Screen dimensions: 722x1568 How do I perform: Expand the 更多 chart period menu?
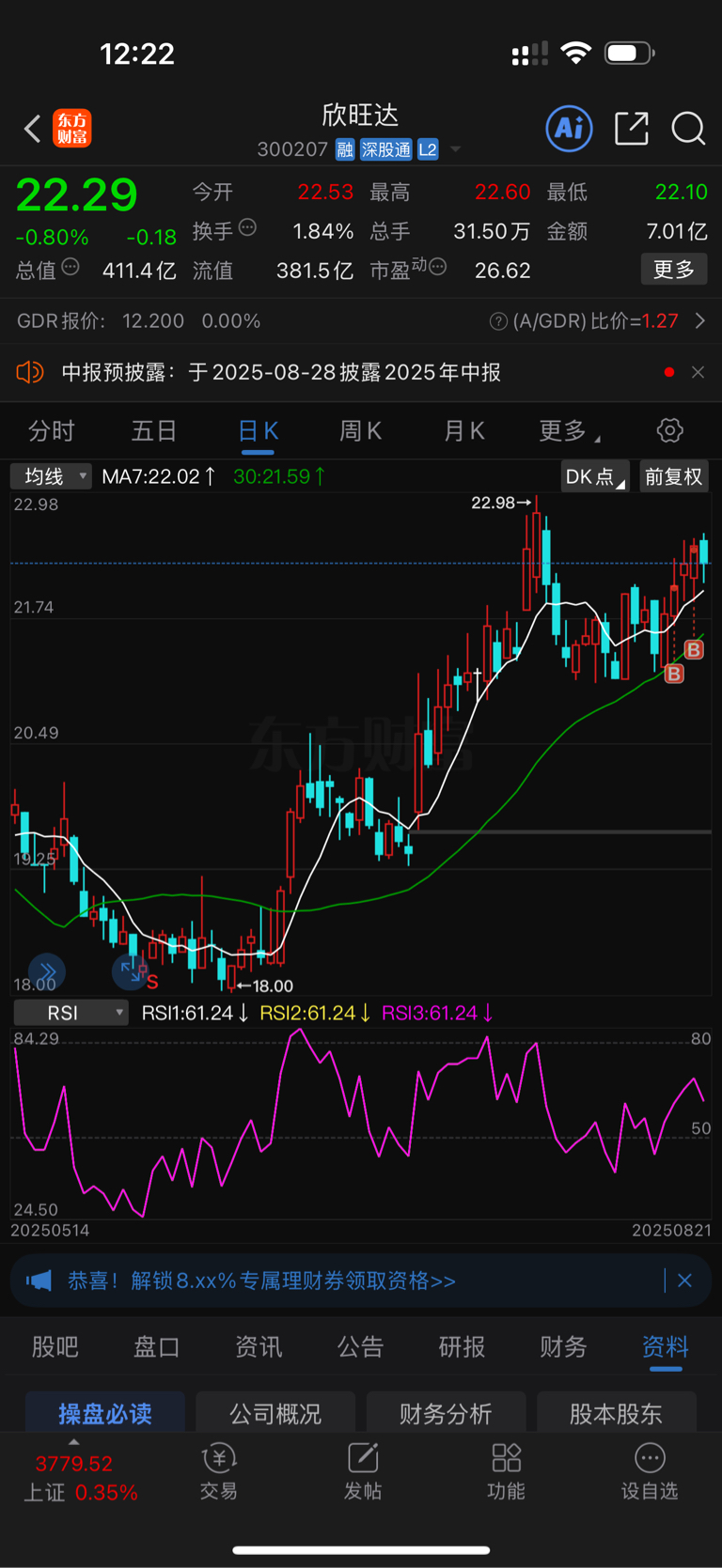570,431
